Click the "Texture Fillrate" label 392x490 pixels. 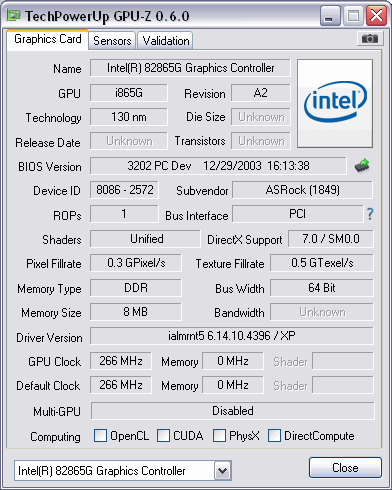(x=230, y=264)
